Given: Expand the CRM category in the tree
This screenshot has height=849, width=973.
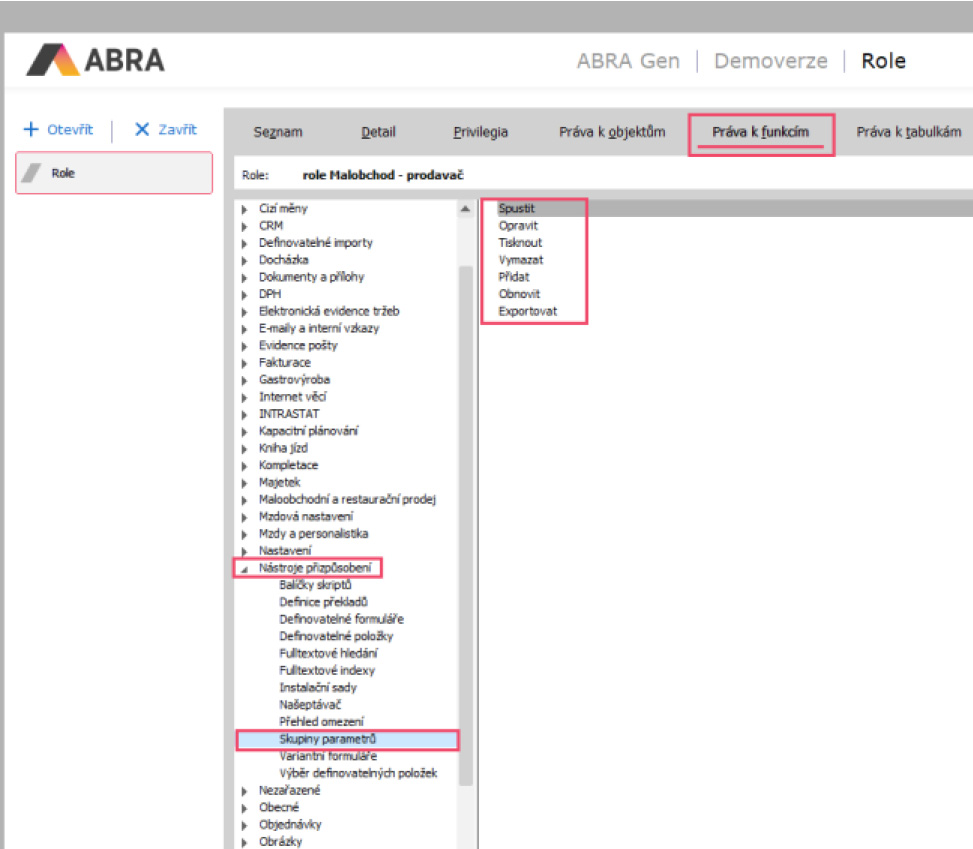Looking at the screenshot, I should pos(243,226).
